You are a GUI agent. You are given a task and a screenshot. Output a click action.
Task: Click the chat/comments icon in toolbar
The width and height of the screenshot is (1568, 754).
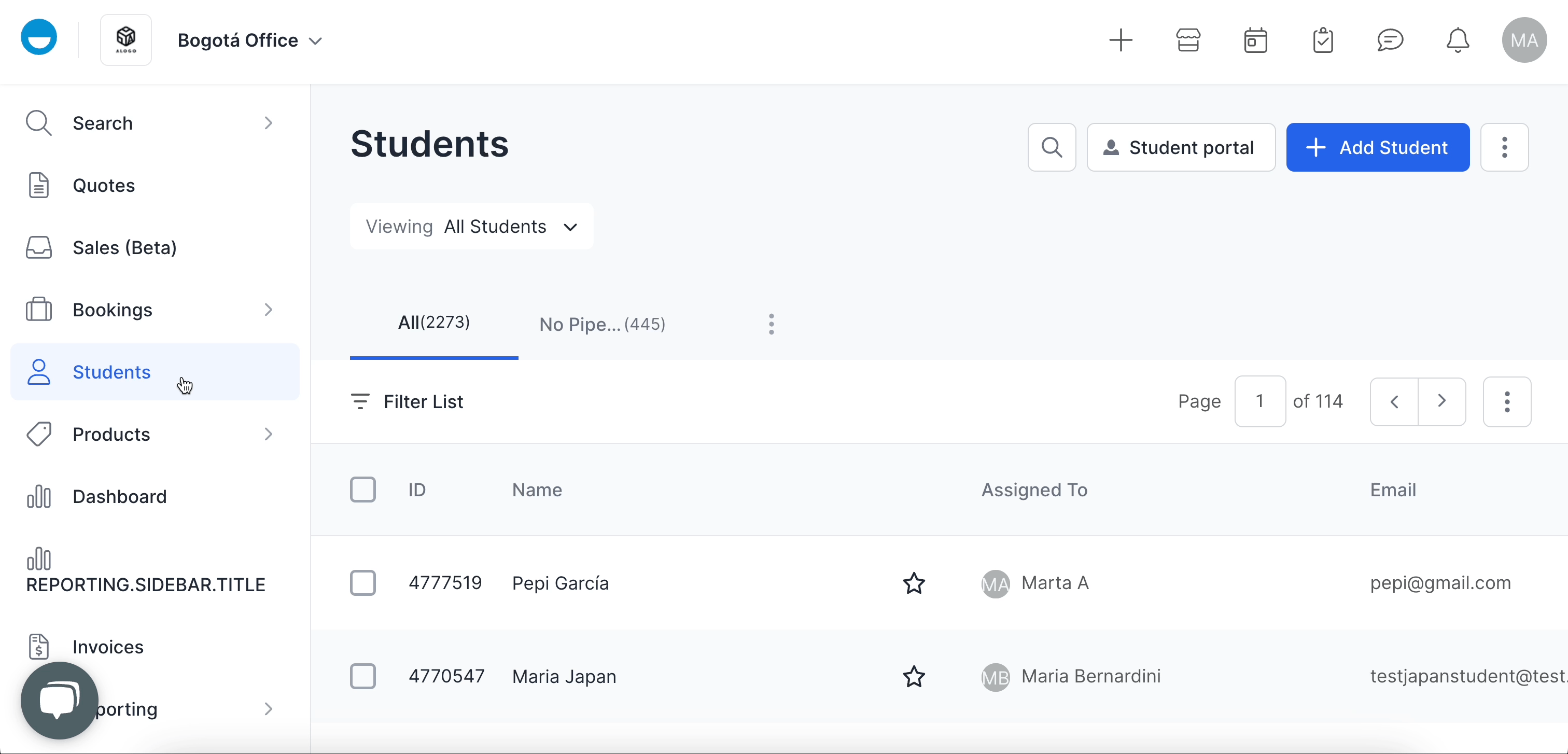click(x=1391, y=40)
